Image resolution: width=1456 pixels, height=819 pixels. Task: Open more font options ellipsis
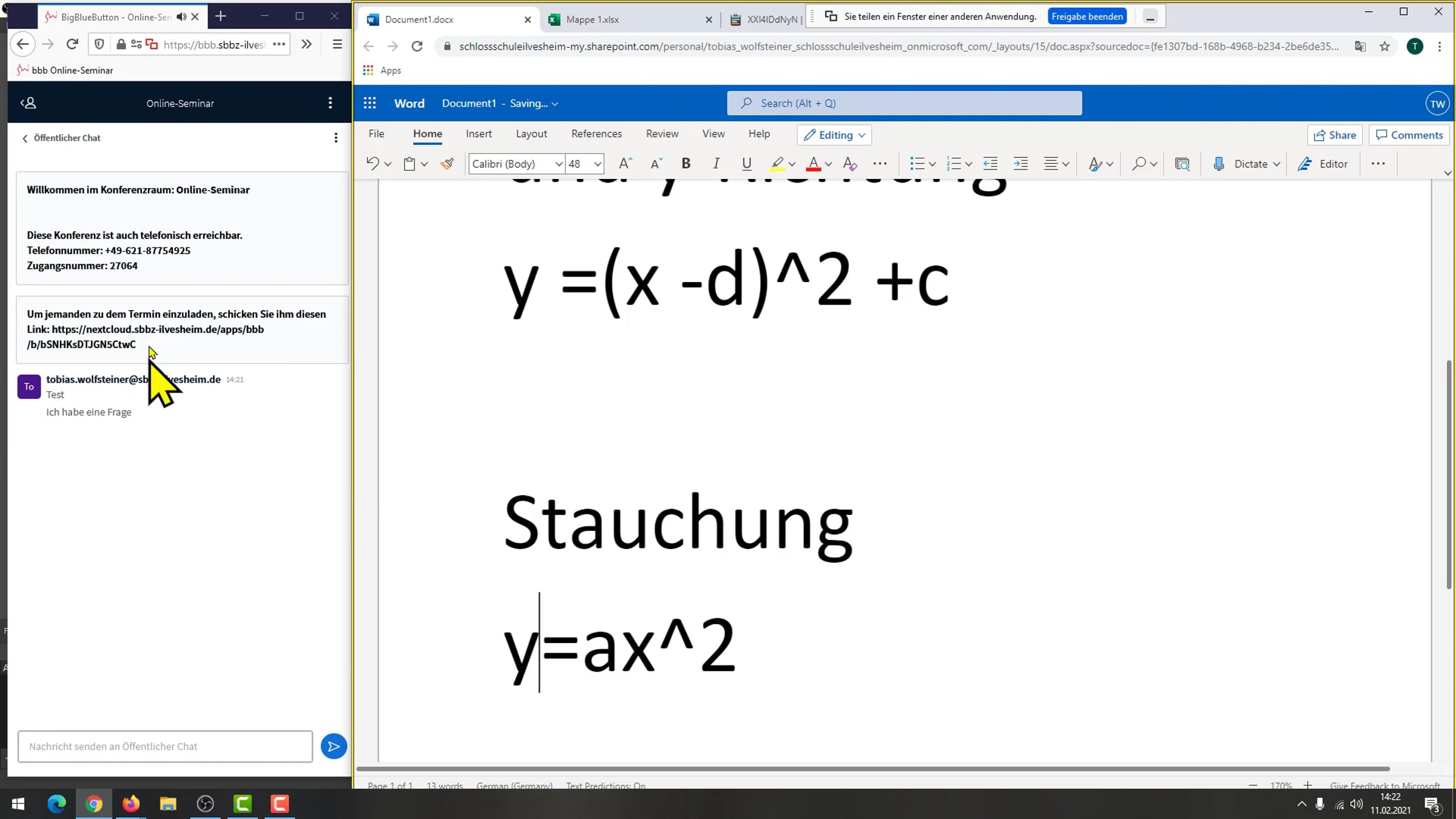click(880, 164)
